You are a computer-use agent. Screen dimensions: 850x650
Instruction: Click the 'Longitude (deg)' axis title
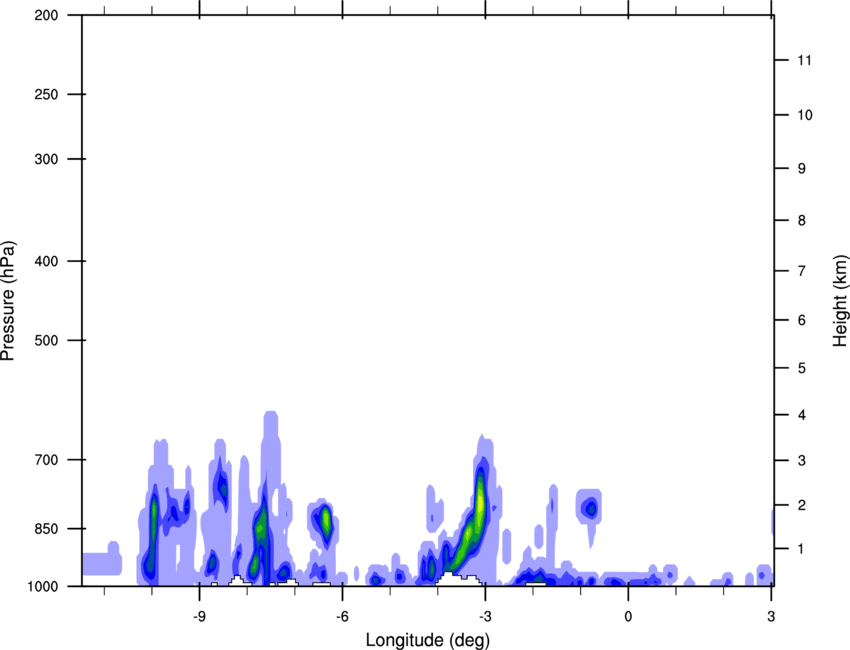428,640
